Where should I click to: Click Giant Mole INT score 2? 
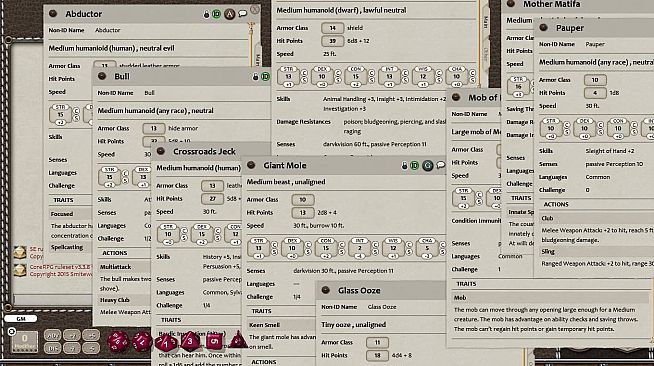coord(360,248)
